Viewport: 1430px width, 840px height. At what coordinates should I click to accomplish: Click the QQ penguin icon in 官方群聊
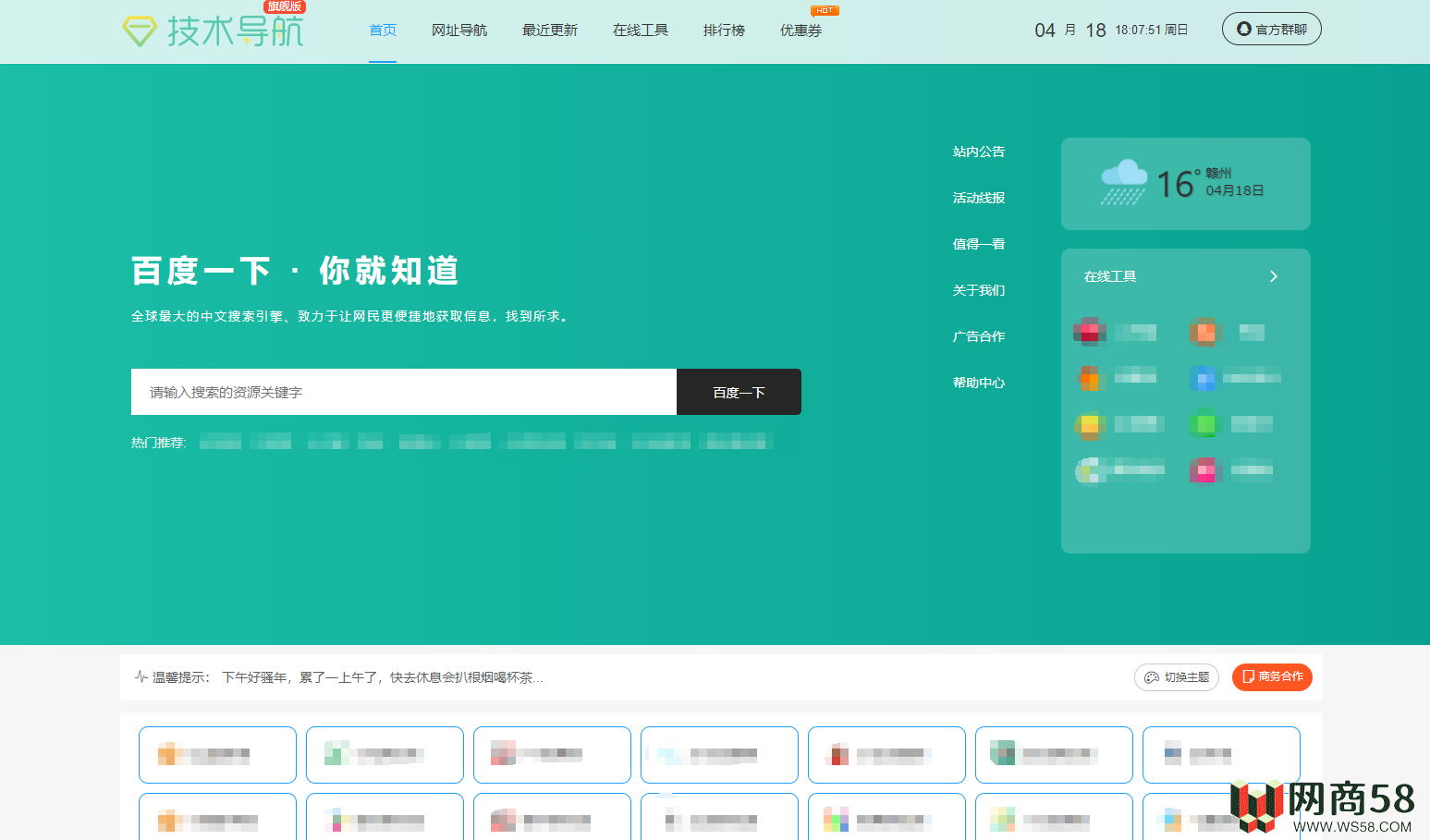[x=1244, y=29]
